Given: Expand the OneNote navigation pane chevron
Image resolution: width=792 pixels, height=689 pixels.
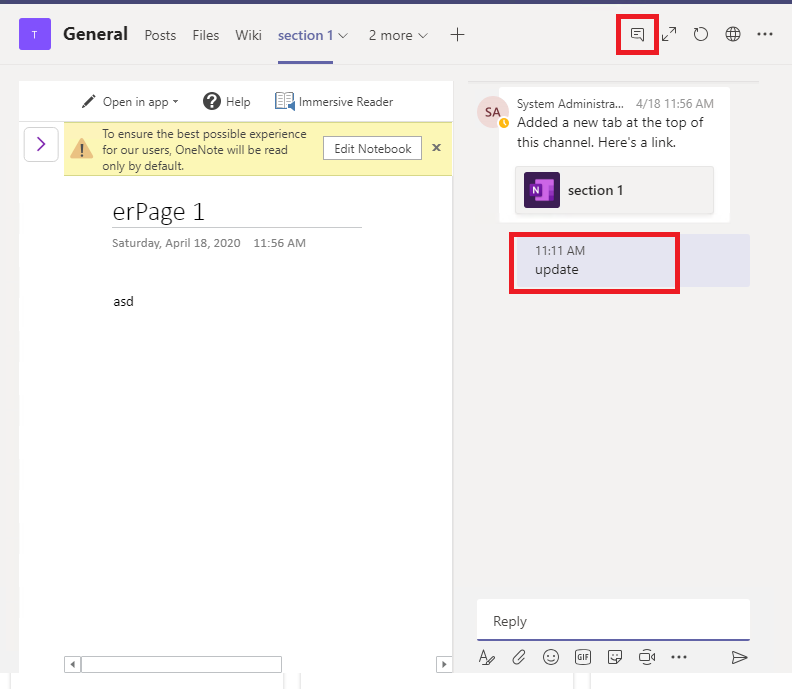Looking at the screenshot, I should point(41,144).
